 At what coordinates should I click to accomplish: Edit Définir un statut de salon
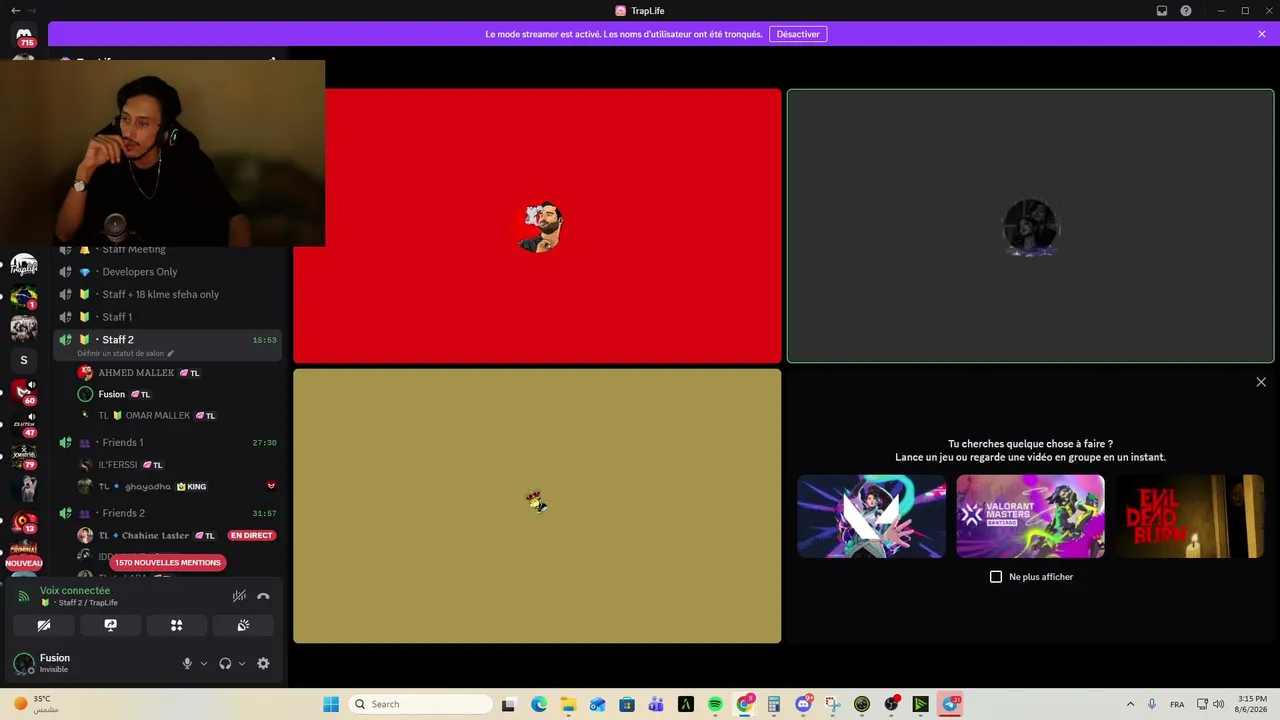pos(125,353)
